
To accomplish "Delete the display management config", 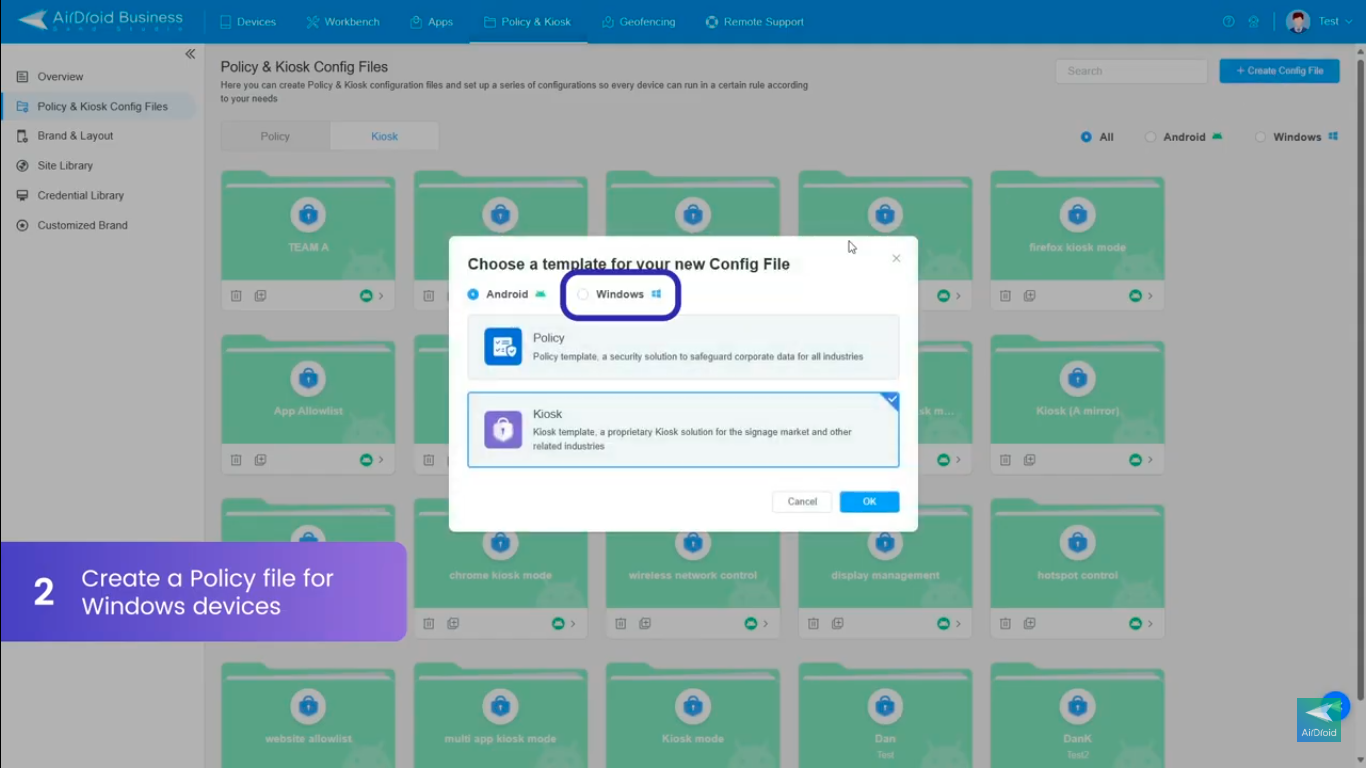I will click(x=813, y=624).
